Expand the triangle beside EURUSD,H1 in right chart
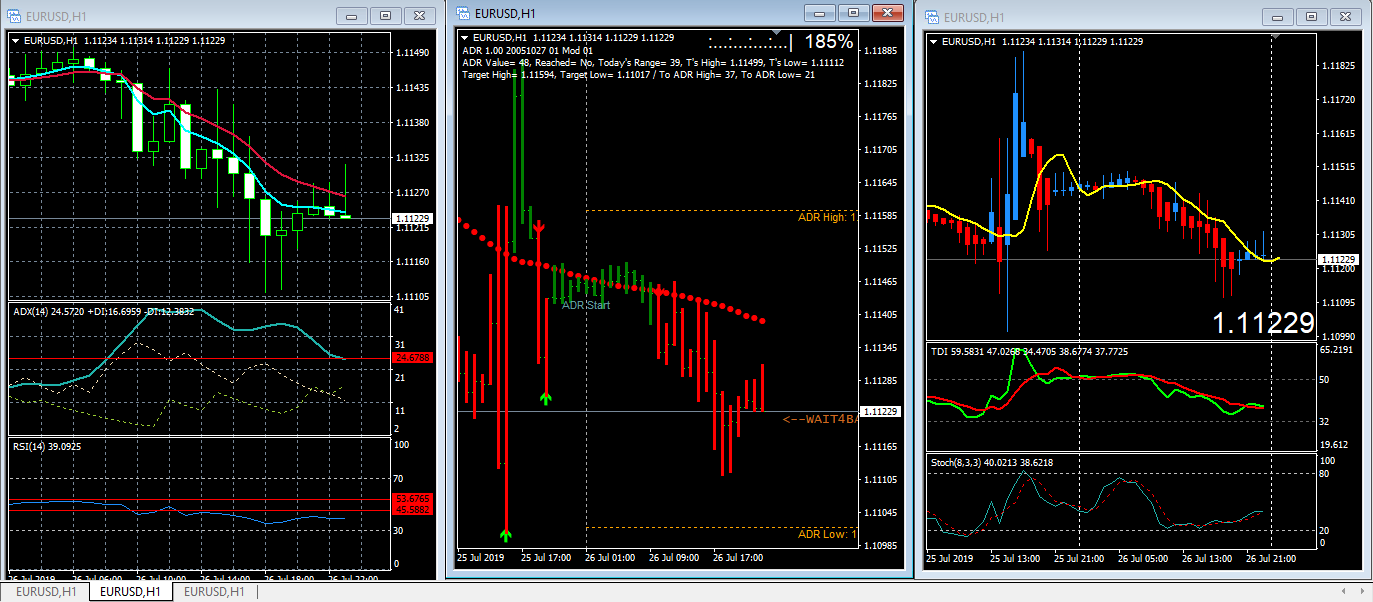1373x602 pixels. point(933,42)
